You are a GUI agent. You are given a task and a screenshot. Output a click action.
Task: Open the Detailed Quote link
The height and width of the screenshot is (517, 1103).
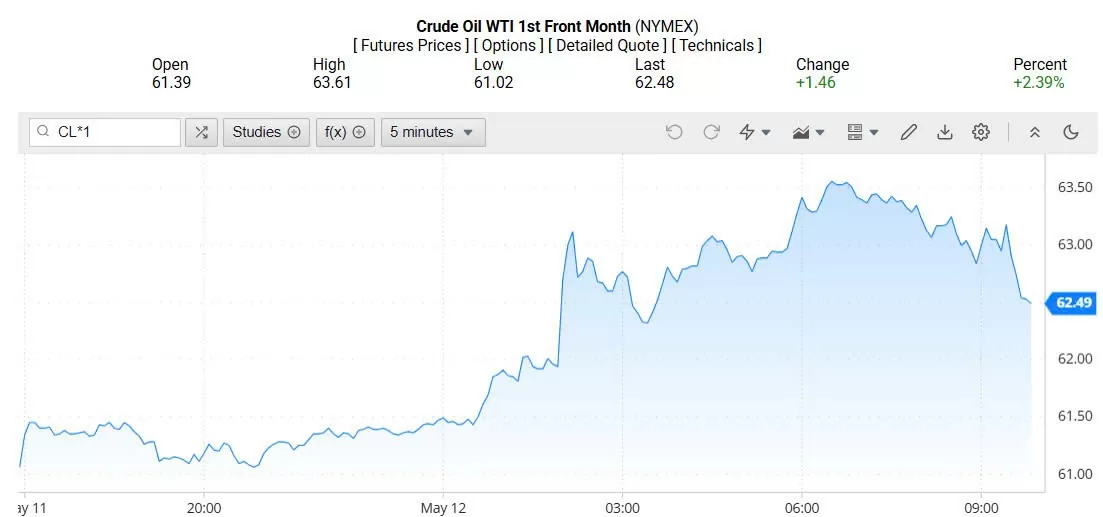pyautogui.click(x=608, y=45)
